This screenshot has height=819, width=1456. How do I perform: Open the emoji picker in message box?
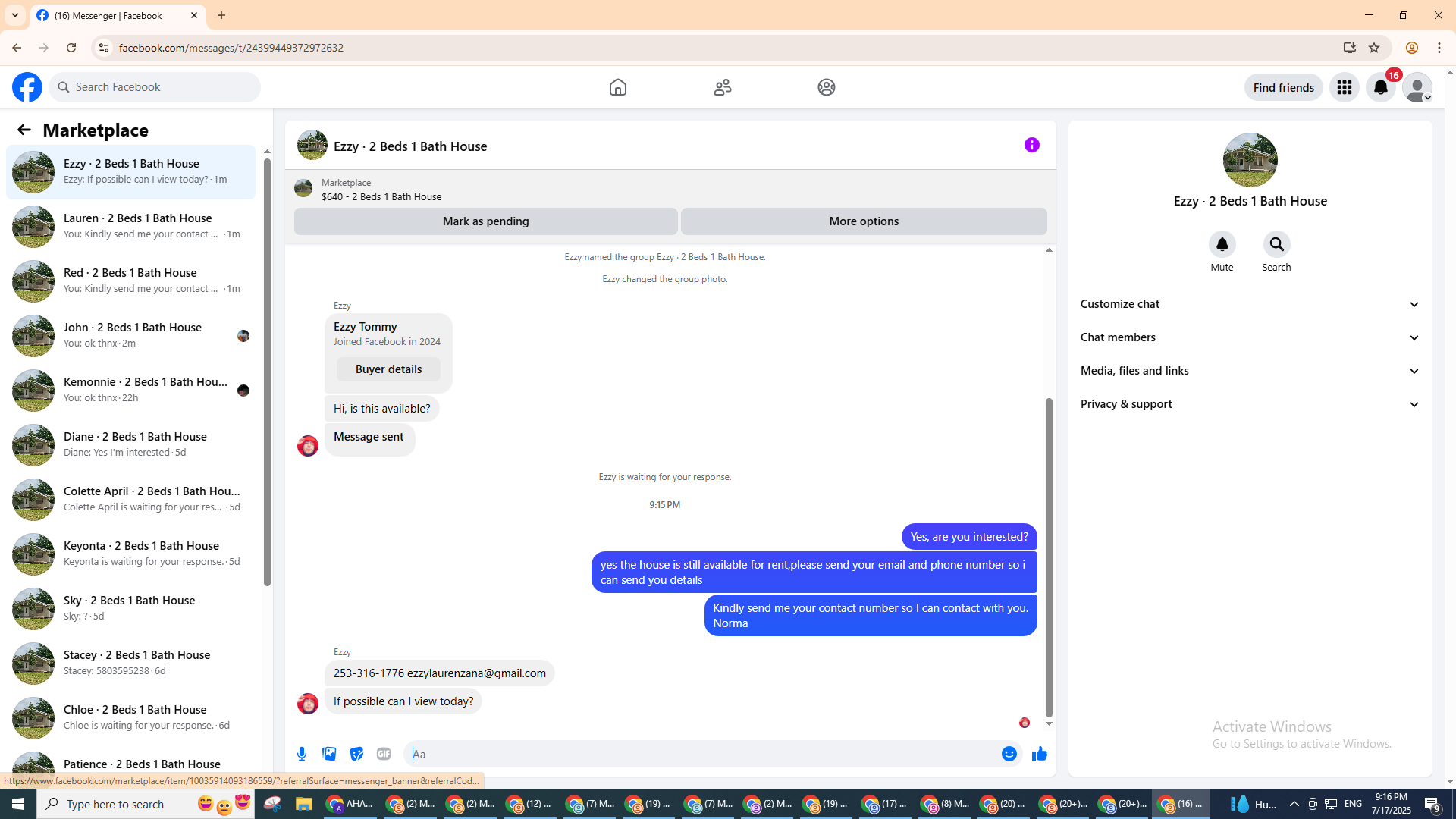point(1009,754)
